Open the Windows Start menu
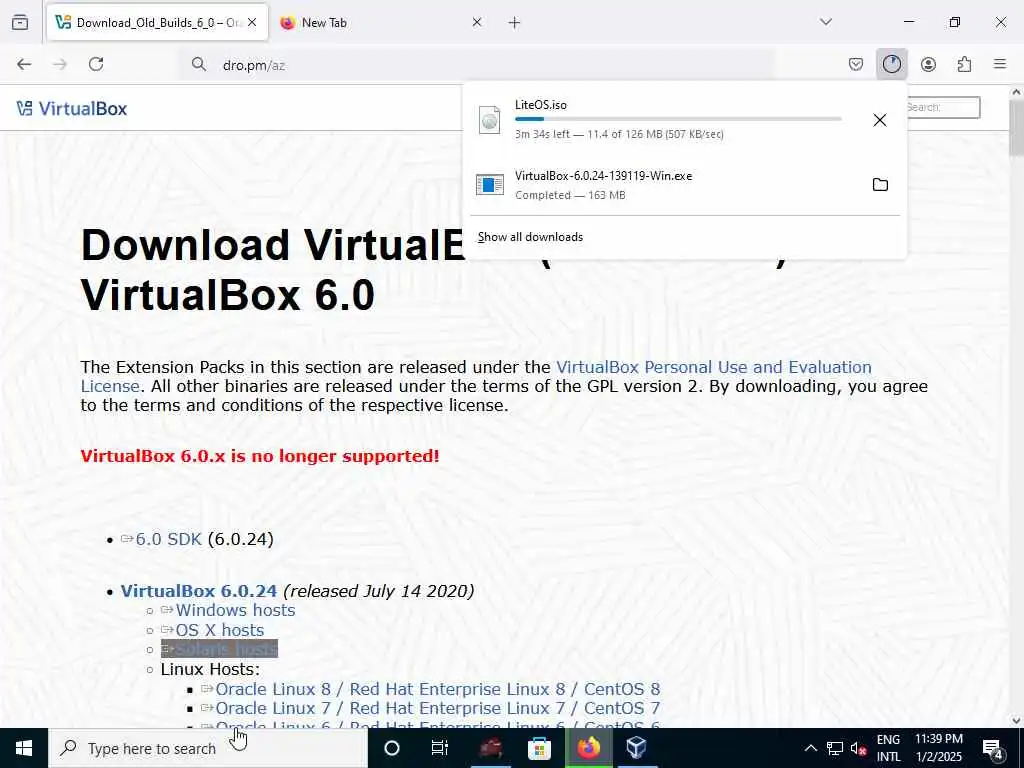1024x768 pixels. pyautogui.click(x=24, y=748)
